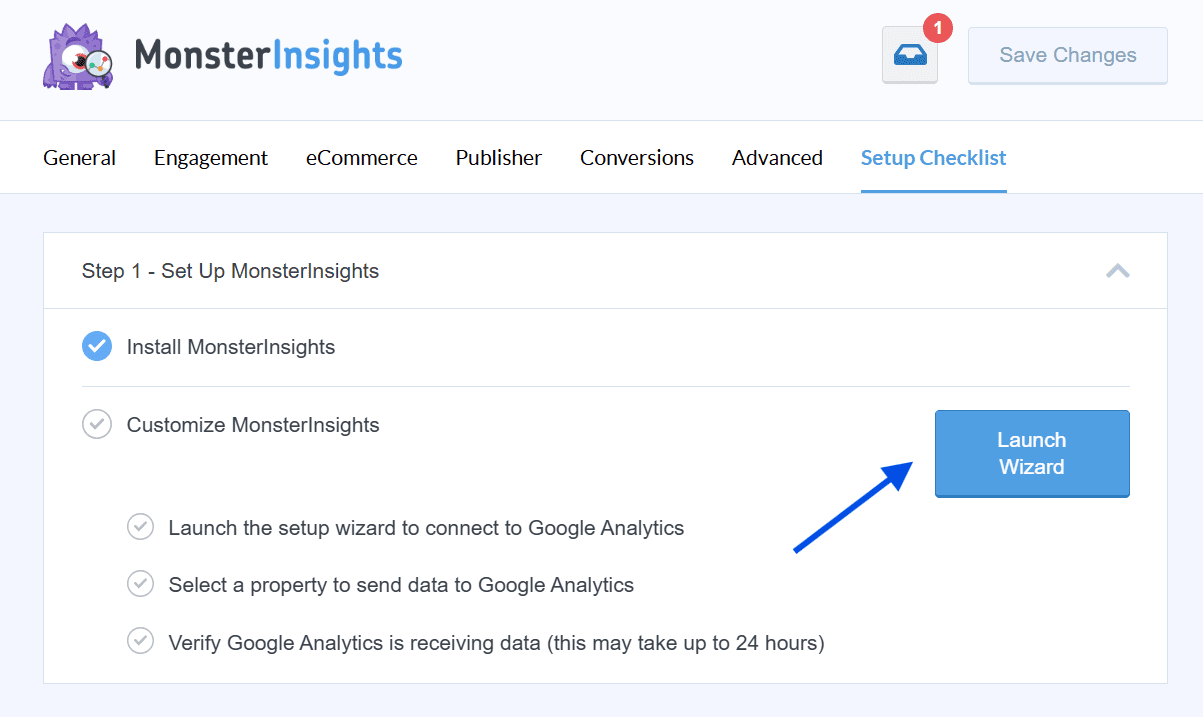
Task: Toggle the Install MonsterInsights completion status
Action: pos(97,346)
